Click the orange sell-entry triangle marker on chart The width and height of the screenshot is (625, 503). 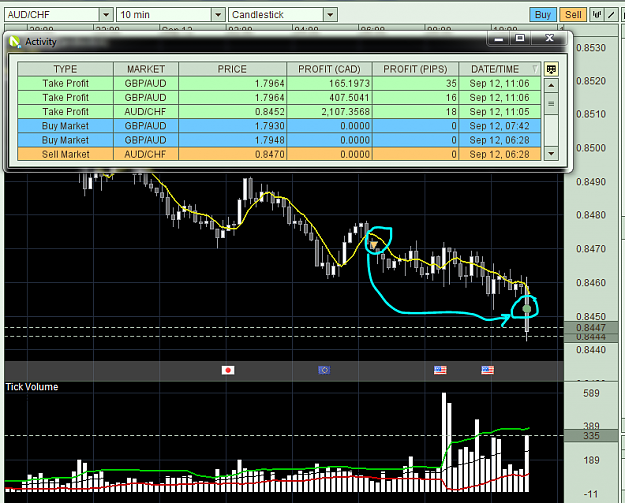[x=374, y=245]
